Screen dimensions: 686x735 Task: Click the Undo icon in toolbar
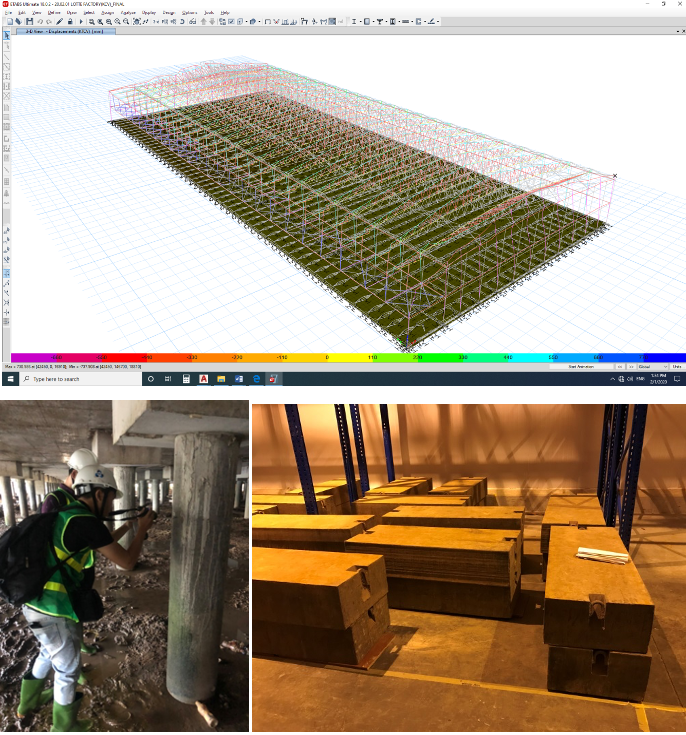pos(38,21)
